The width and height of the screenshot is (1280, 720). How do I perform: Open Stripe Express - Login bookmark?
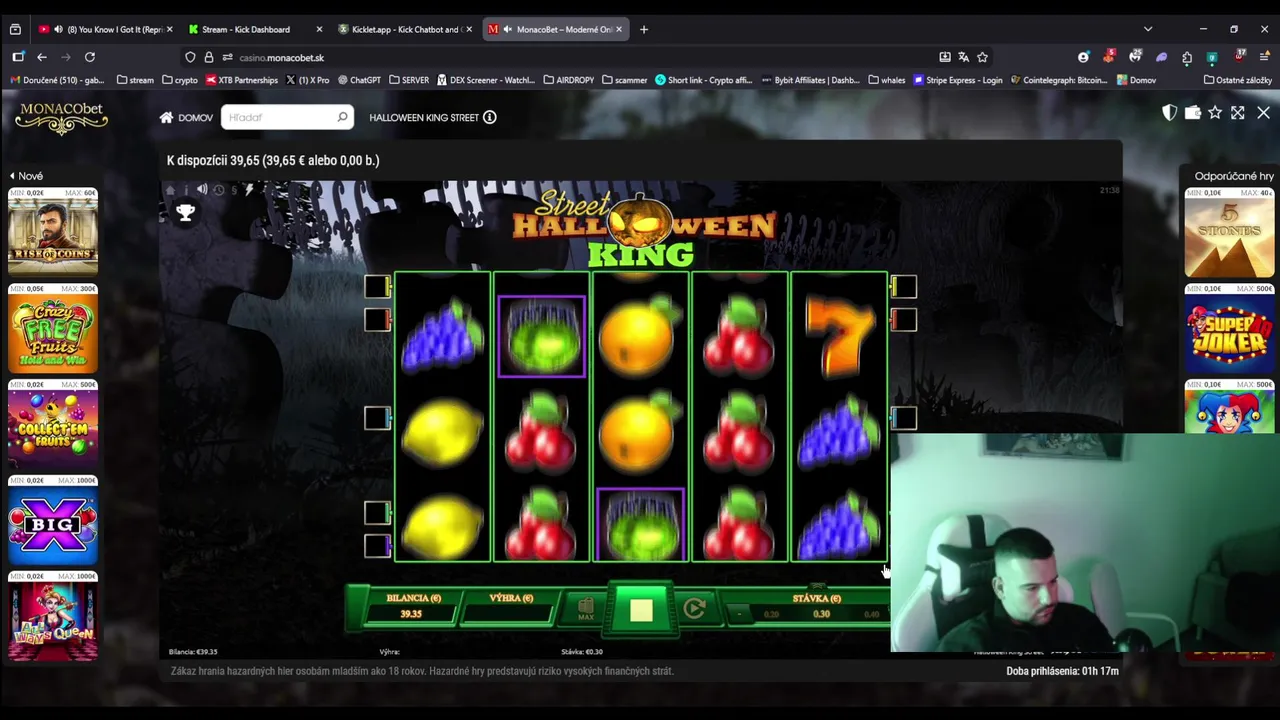pos(958,80)
